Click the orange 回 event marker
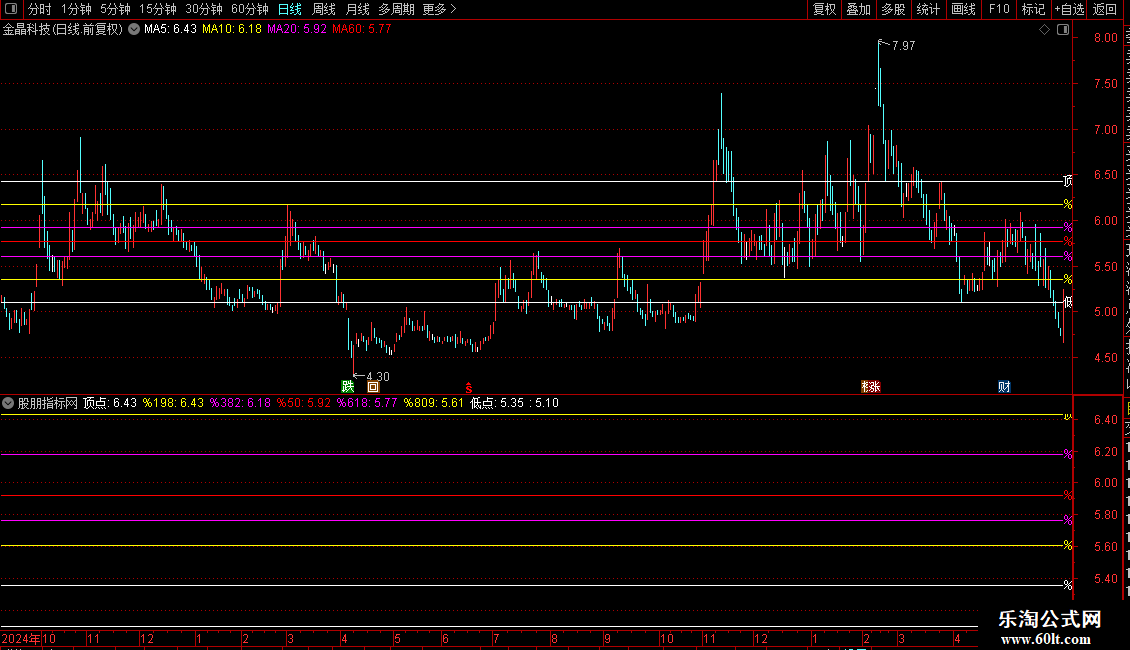 373,387
